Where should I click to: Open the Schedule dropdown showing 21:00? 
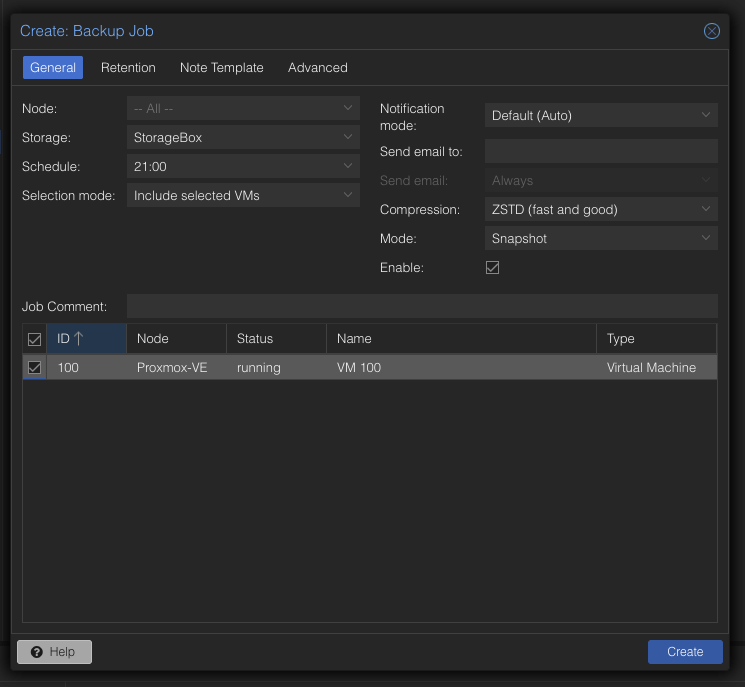[243, 166]
